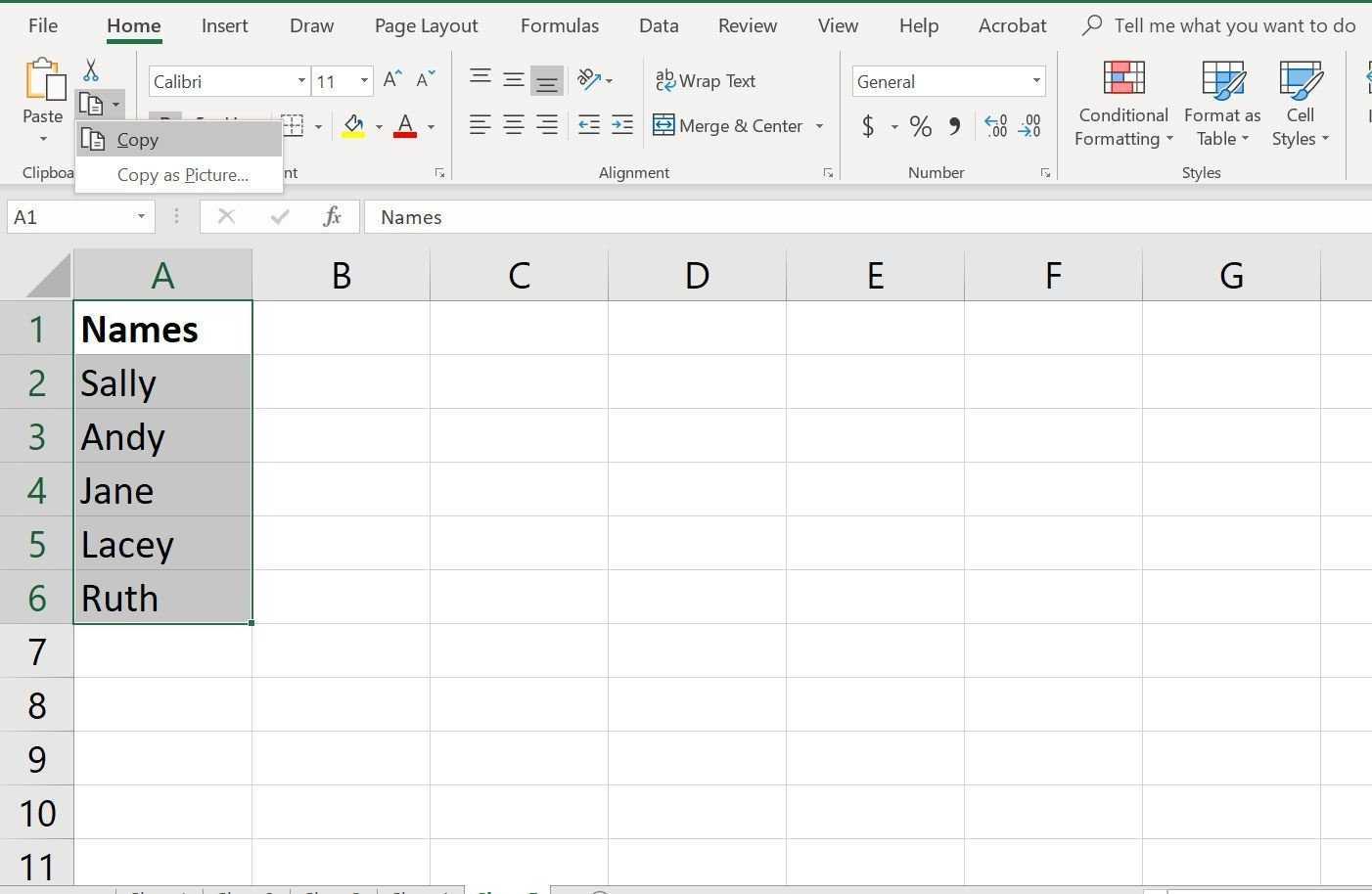Click the Increase Indent icon
The width and height of the screenshot is (1372, 894).
(621, 125)
